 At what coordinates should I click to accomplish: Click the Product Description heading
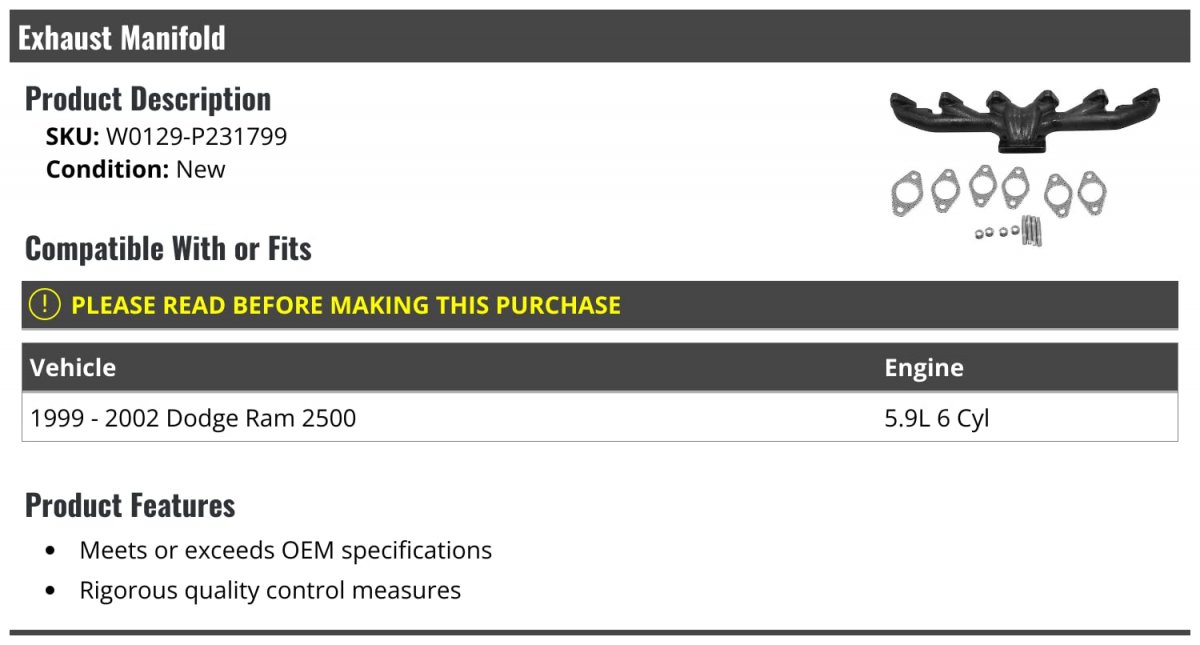pos(148,99)
